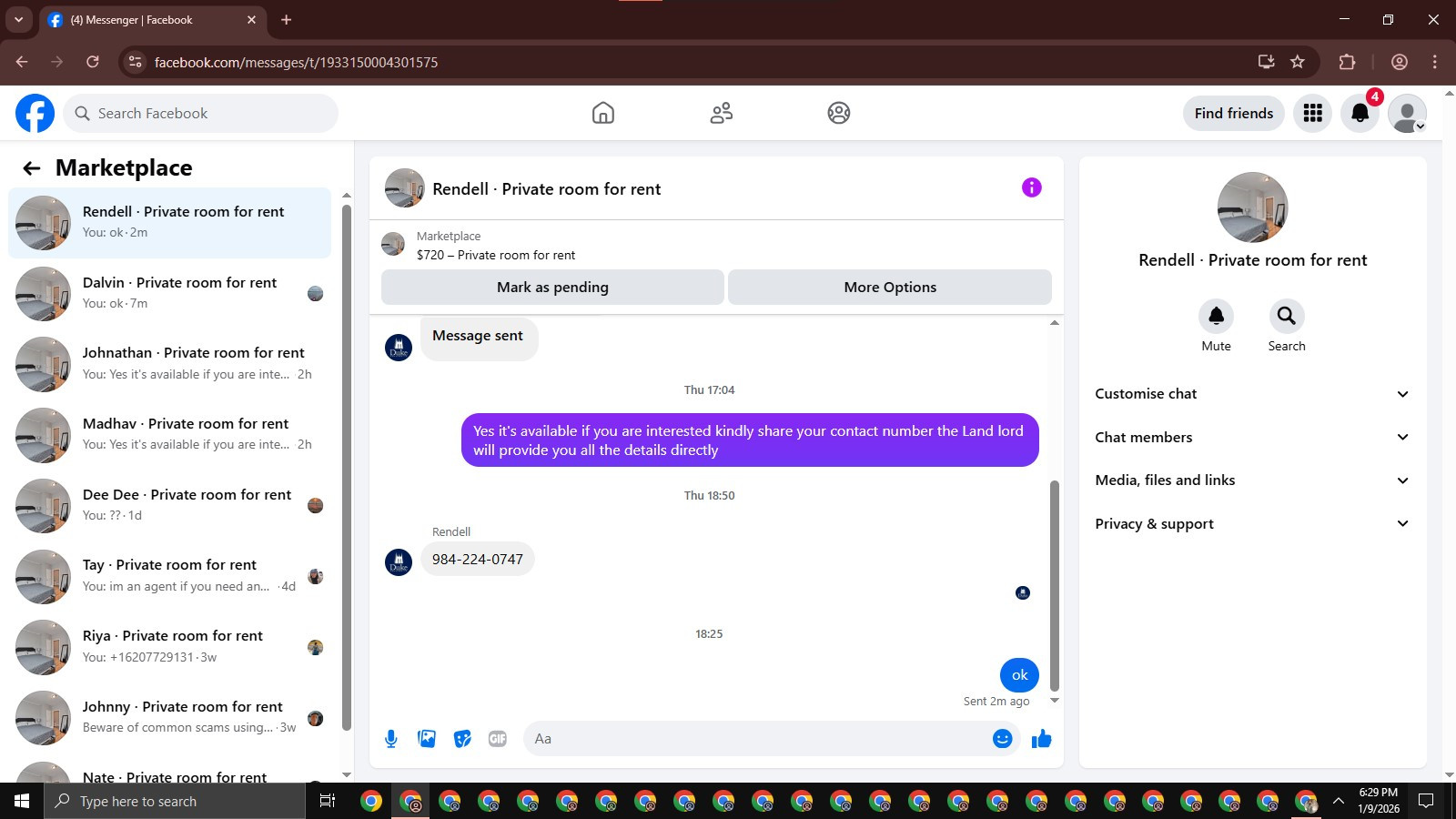Focus the Aa message input box
1456x819 pixels.
[x=755, y=739]
